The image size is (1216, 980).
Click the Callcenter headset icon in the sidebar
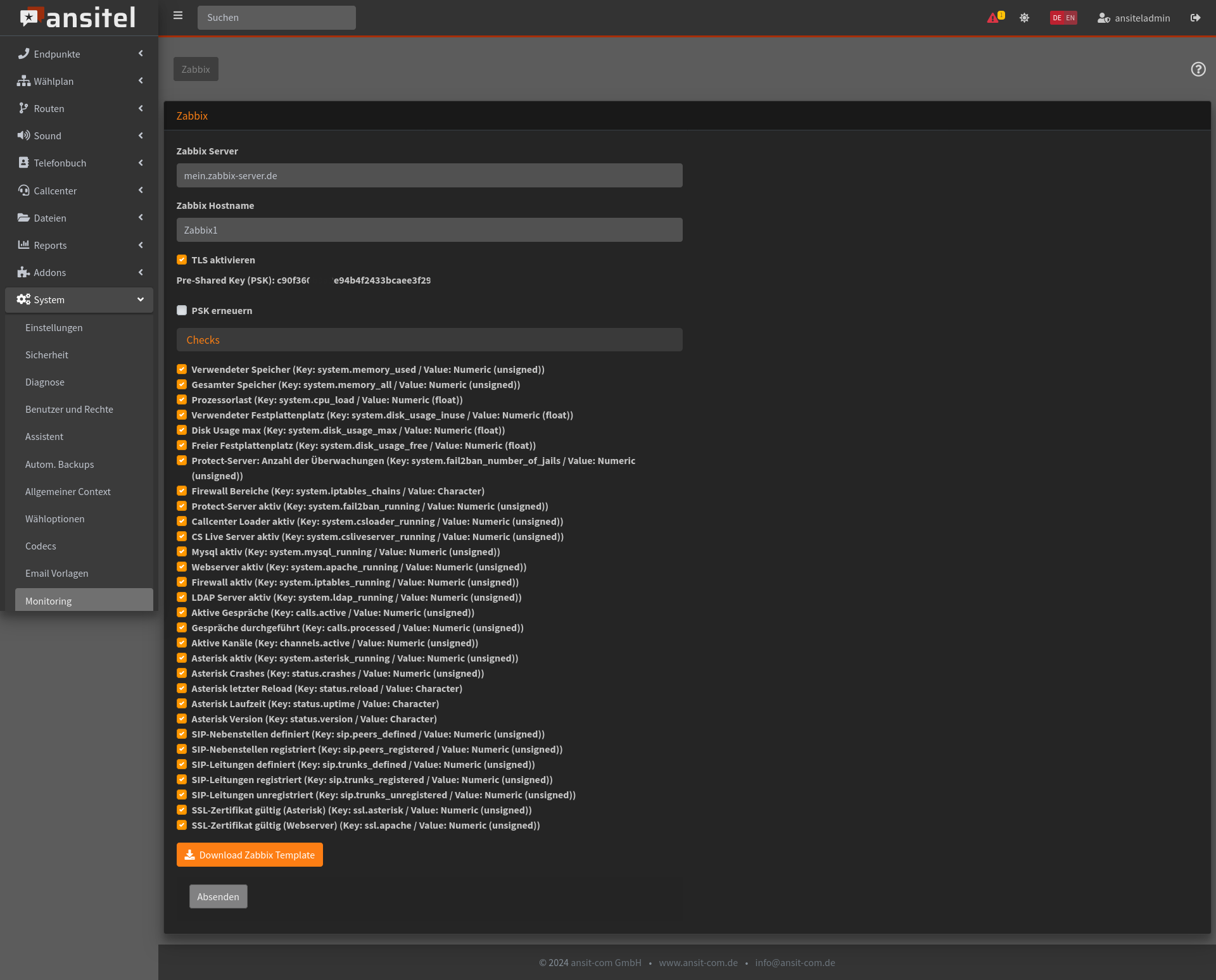[23, 191]
